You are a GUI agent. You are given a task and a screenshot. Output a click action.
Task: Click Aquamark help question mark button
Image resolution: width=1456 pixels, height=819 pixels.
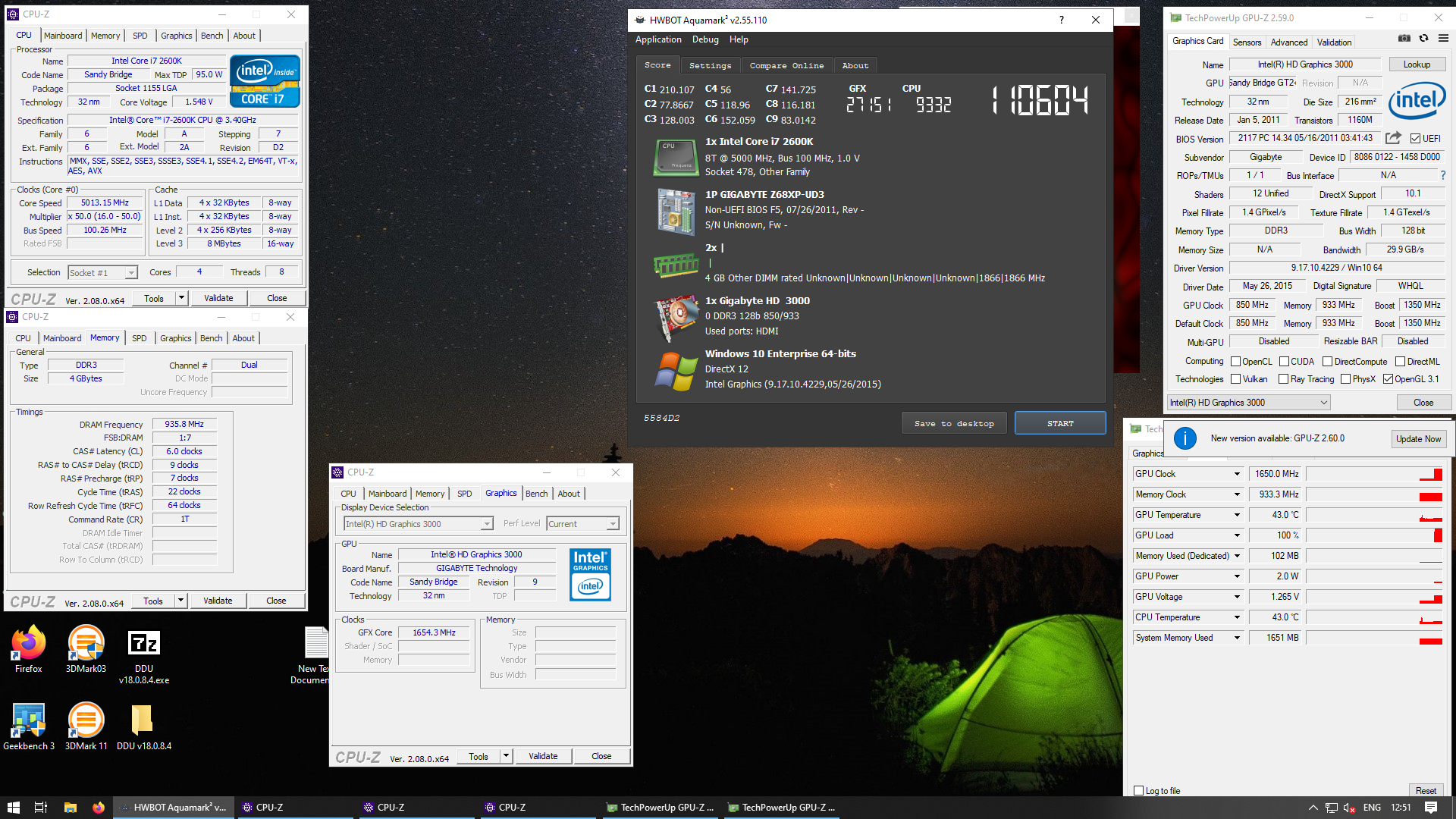pos(1061,20)
